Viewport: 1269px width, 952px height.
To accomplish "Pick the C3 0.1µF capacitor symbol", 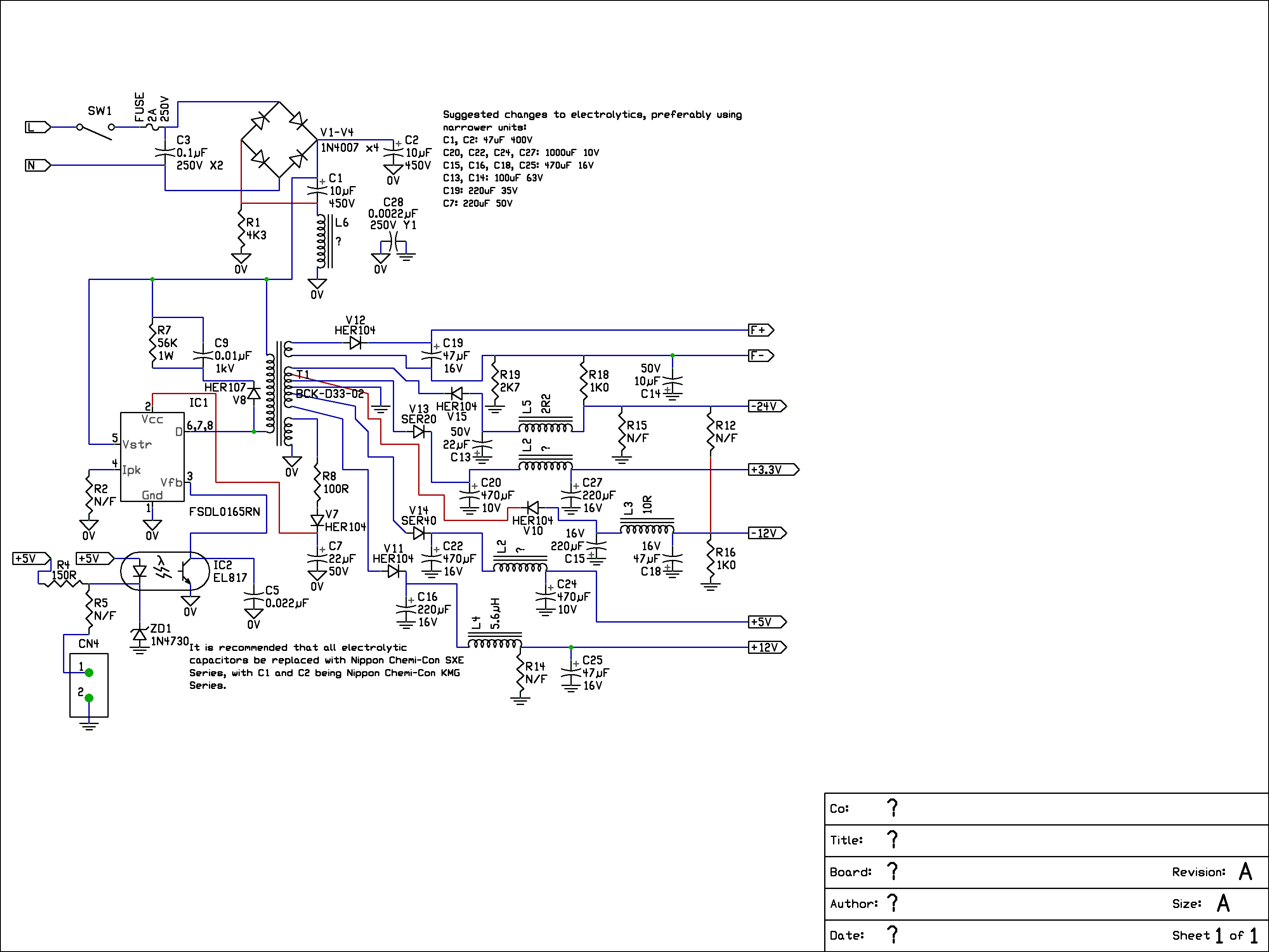I will coord(165,152).
